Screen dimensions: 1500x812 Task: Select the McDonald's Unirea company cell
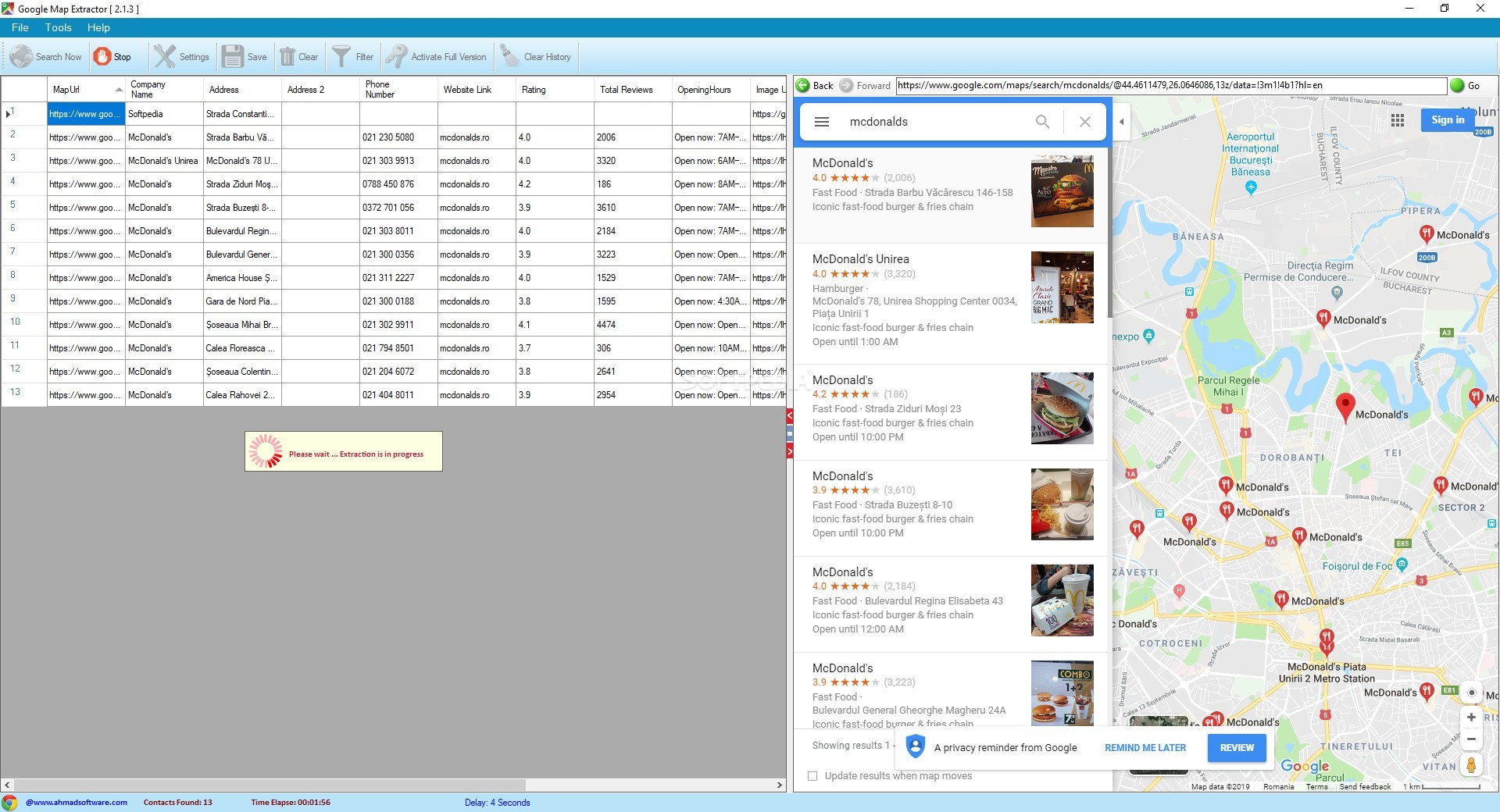(164, 161)
